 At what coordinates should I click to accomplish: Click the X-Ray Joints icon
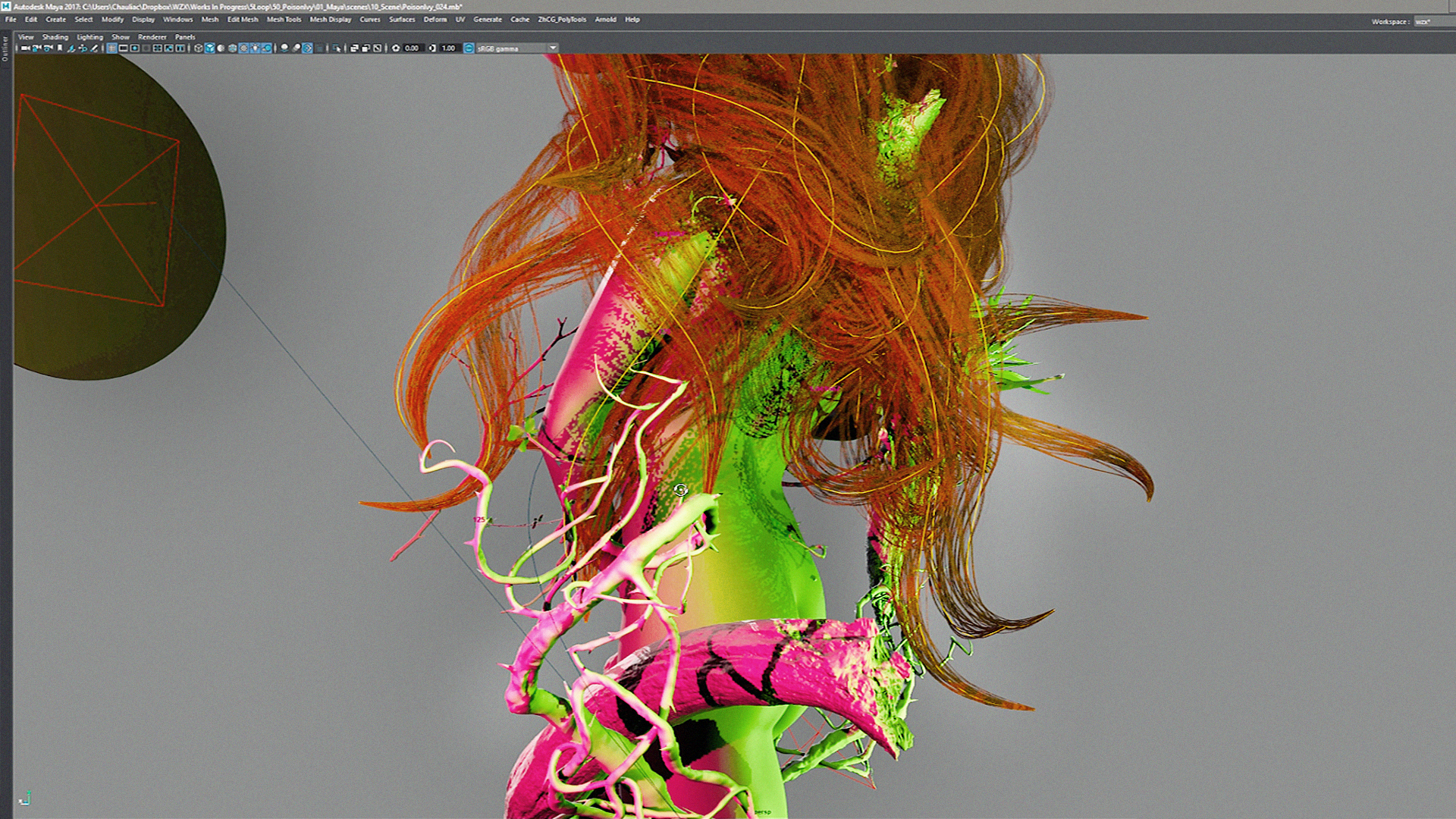[x=378, y=48]
